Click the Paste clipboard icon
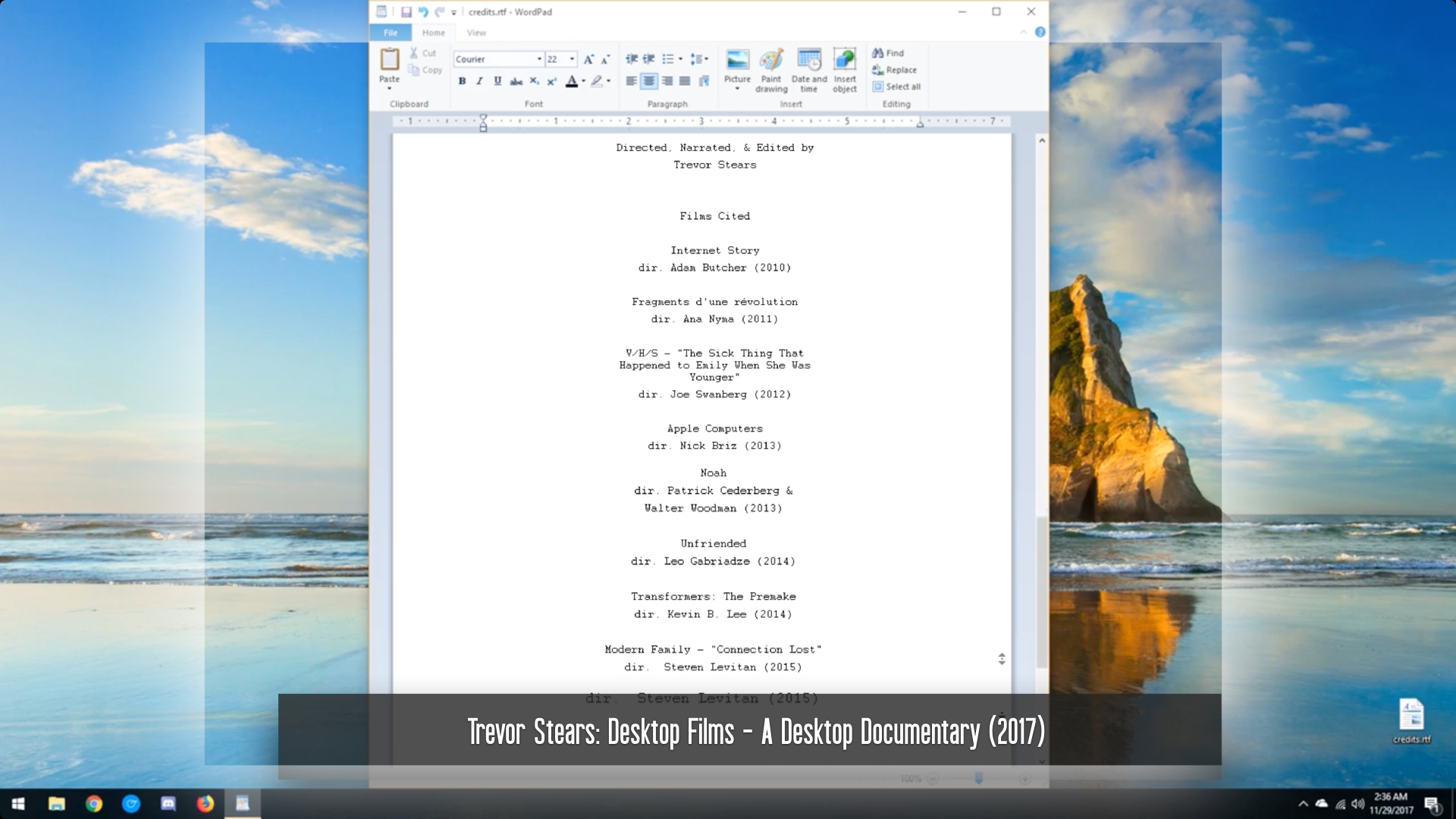Image resolution: width=1456 pixels, height=819 pixels. coord(389,59)
